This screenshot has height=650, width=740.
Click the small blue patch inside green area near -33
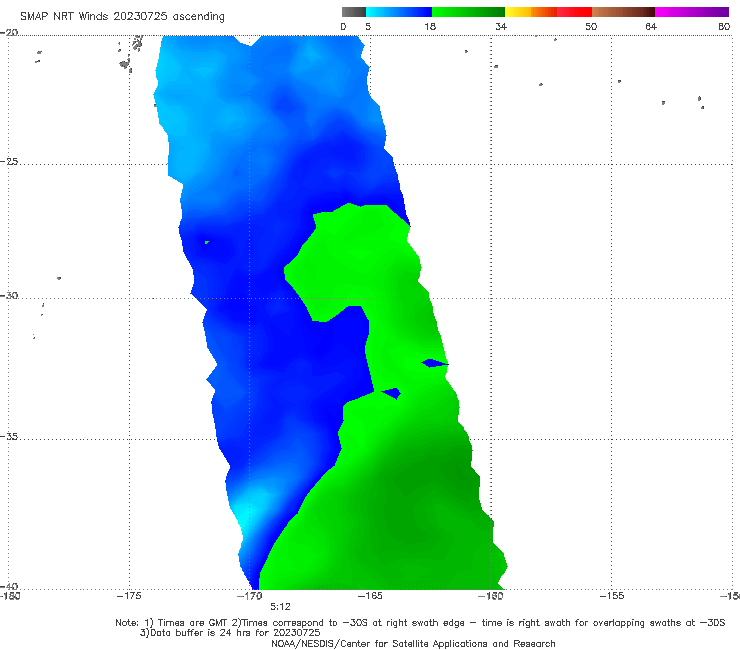(392, 393)
